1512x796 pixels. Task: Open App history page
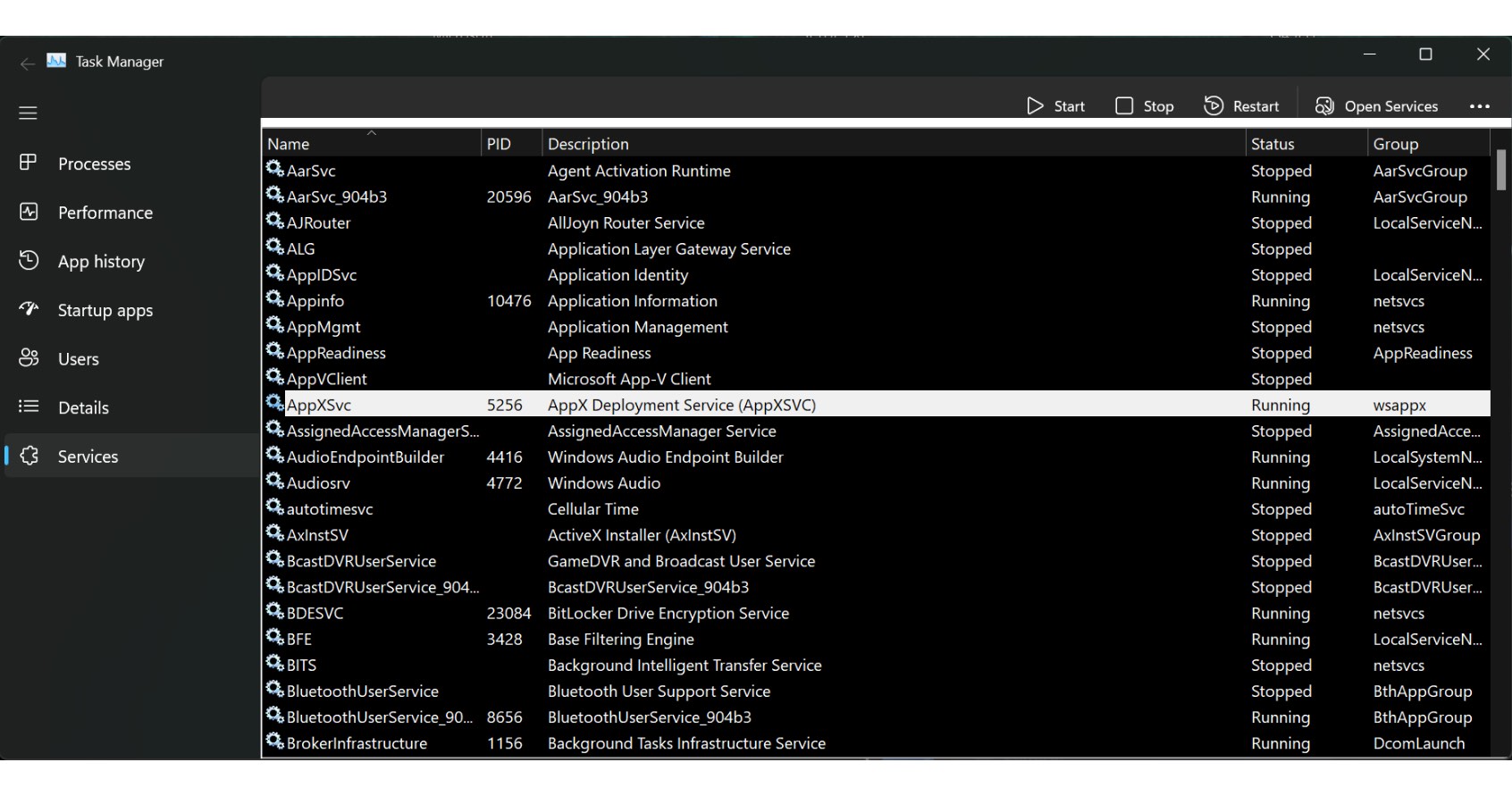(x=132, y=261)
